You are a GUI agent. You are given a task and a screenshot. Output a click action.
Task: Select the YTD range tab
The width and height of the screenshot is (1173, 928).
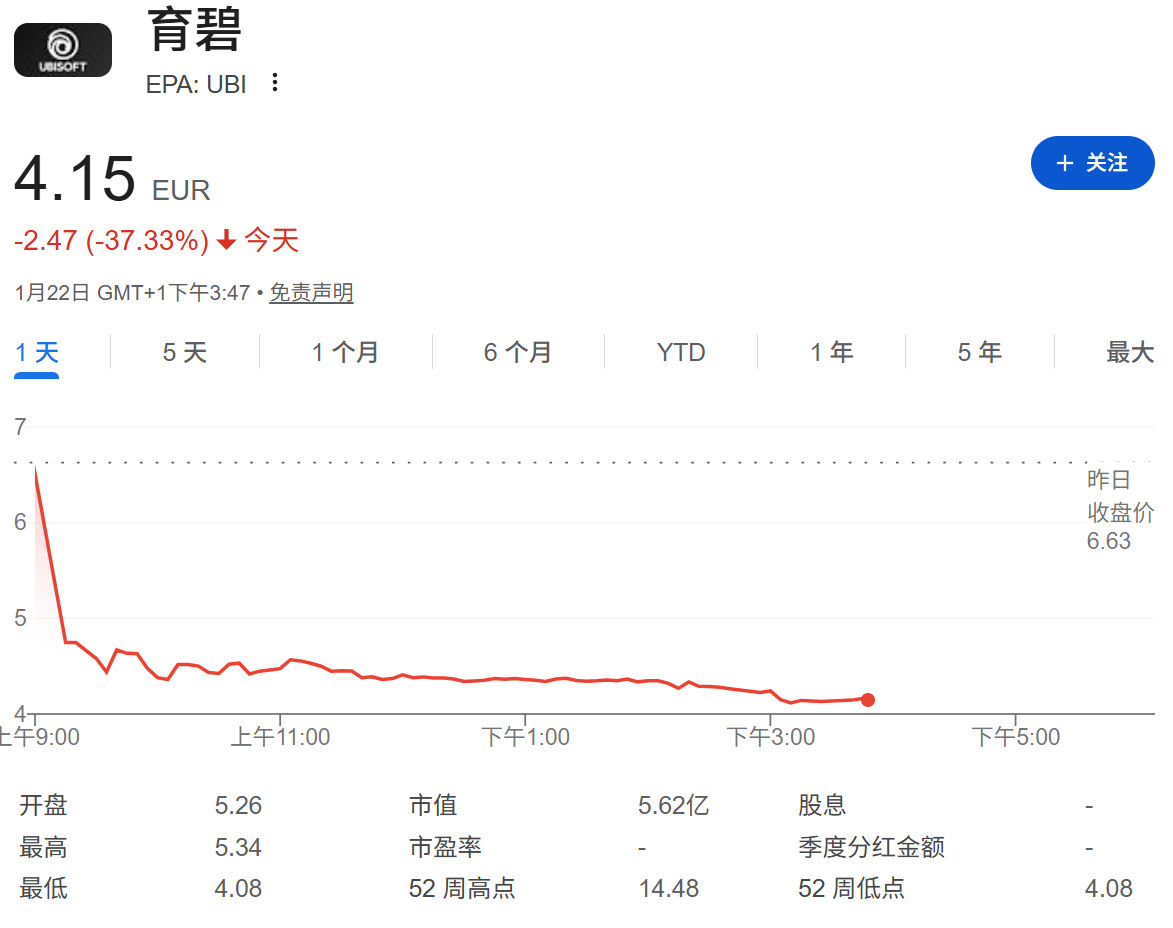[681, 352]
